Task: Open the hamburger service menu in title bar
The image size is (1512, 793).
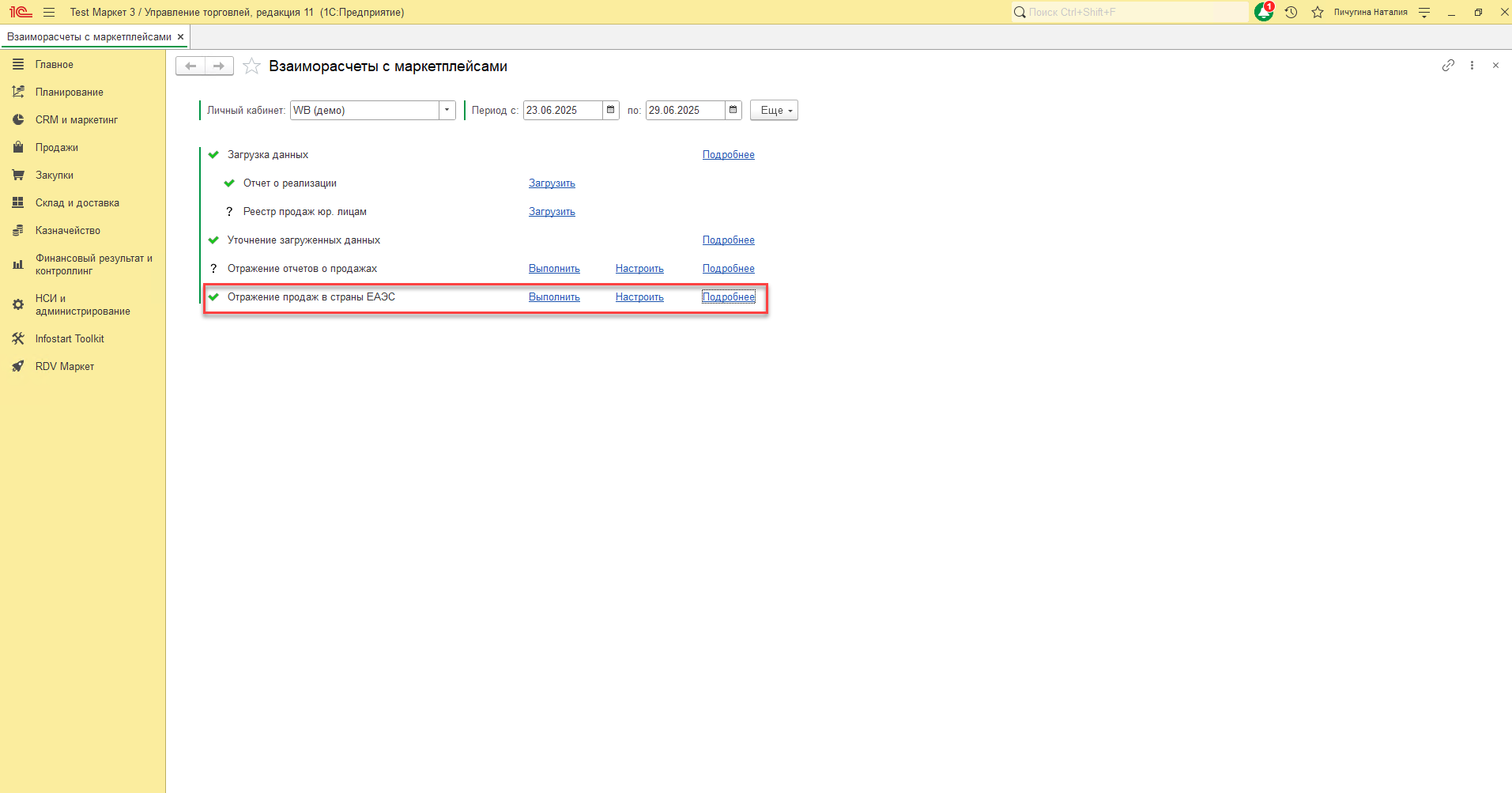Action: coord(49,12)
